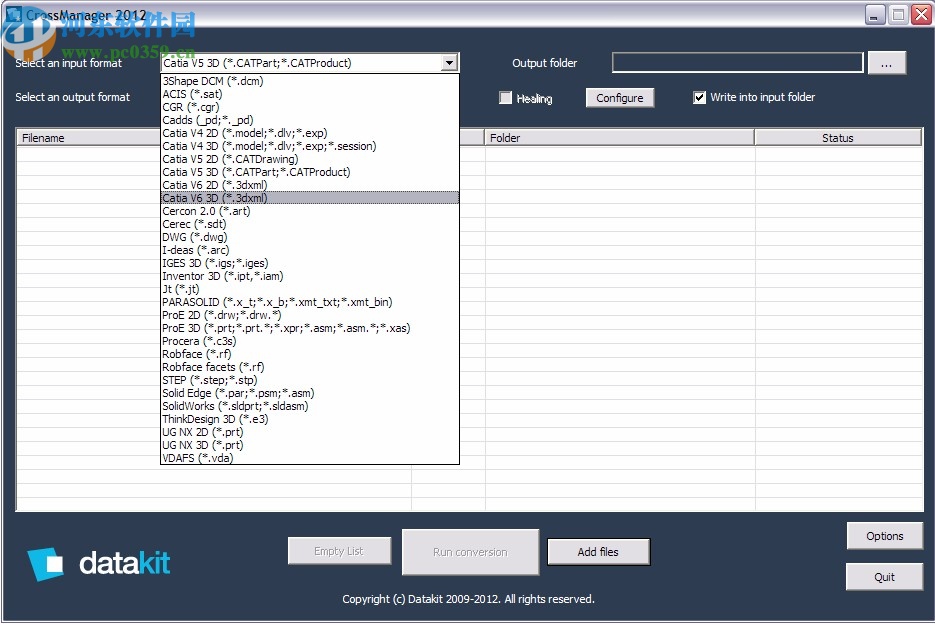Click the Empty List button
The height and width of the screenshot is (625, 935).
340,551
